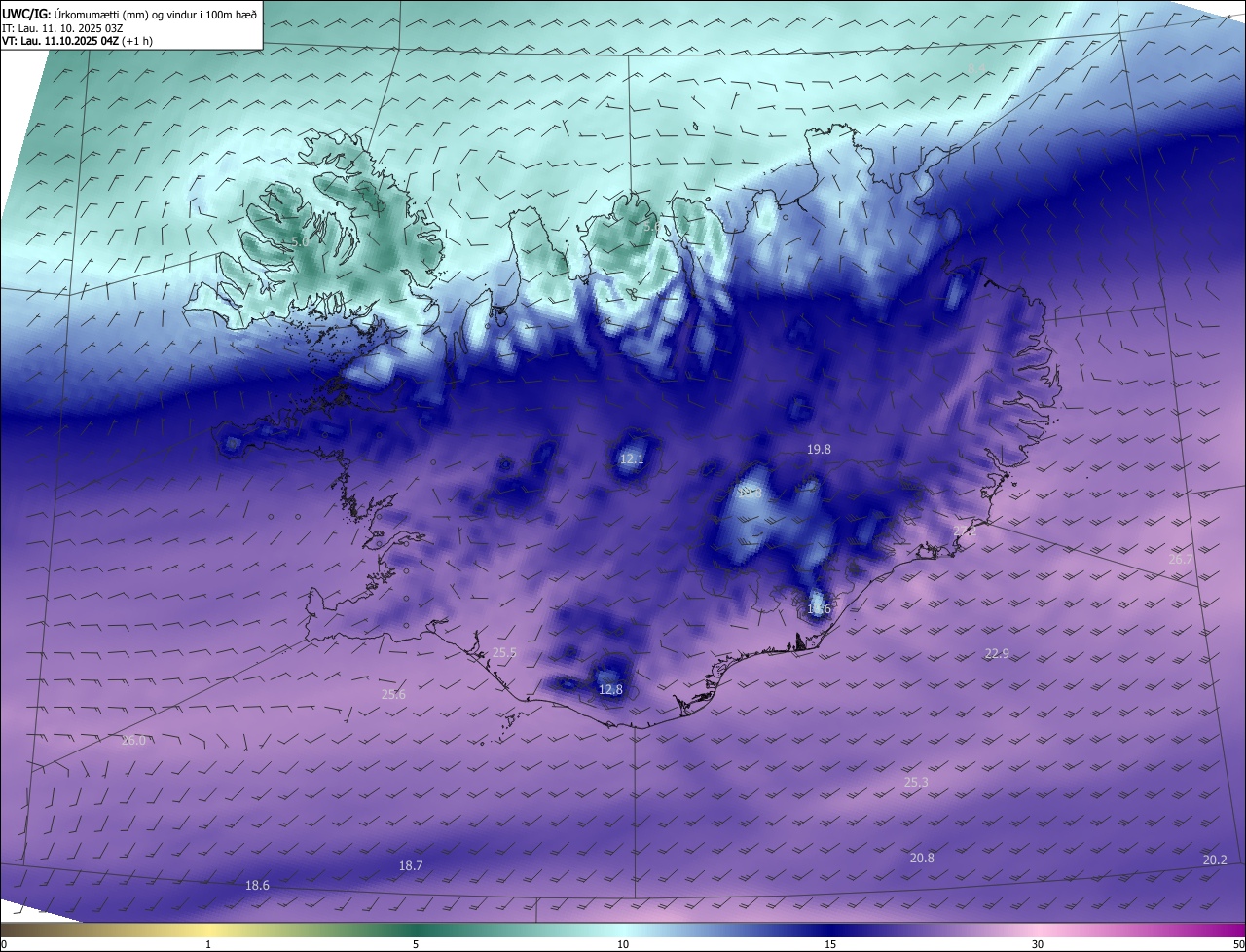Image resolution: width=1246 pixels, height=952 pixels.
Task: Click the '5' tick on the colour scale
Action: tap(416, 944)
